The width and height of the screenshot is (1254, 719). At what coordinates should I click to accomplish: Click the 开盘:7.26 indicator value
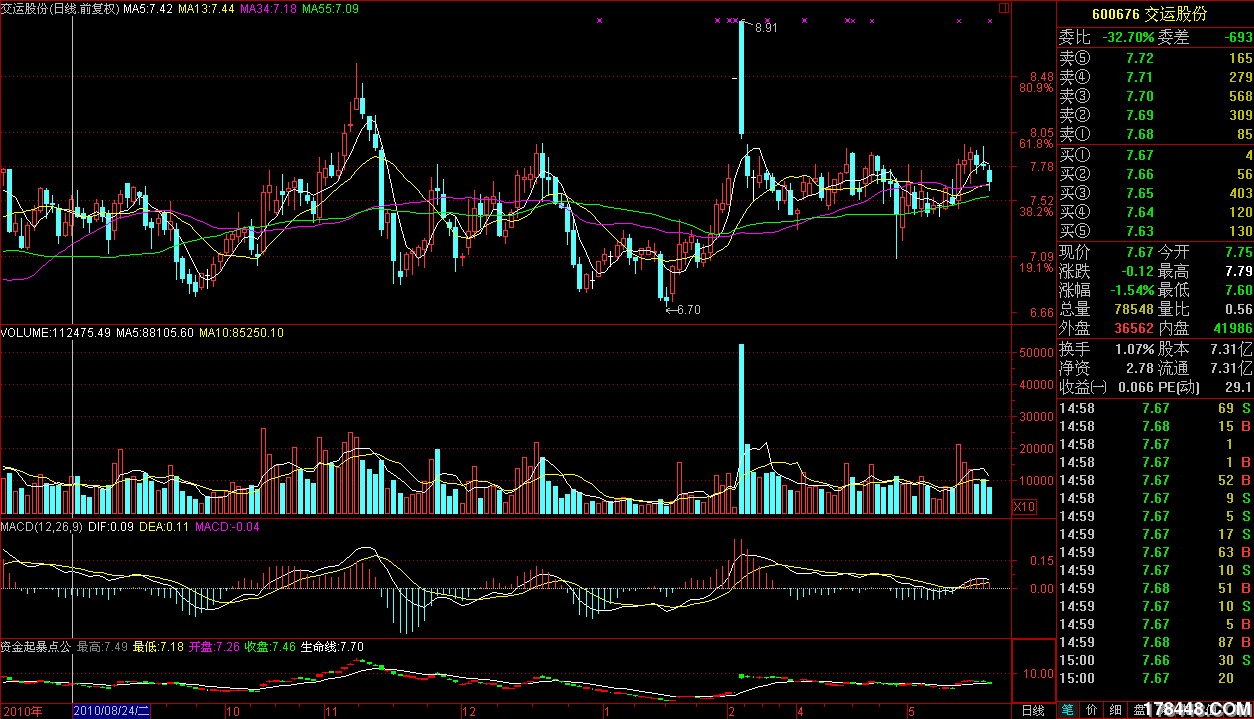tap(215, 647)
